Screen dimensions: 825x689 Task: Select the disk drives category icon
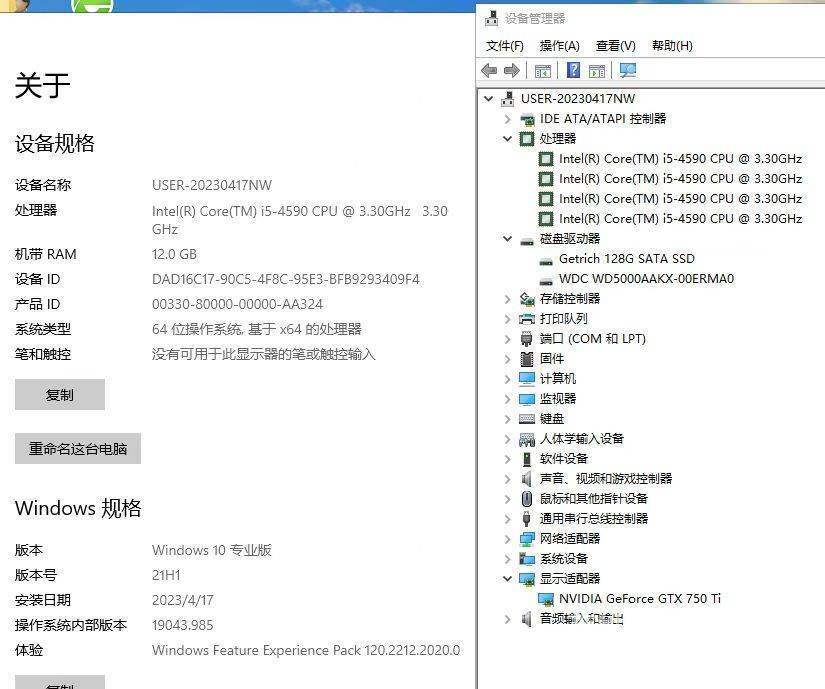[x=527, y=240]
